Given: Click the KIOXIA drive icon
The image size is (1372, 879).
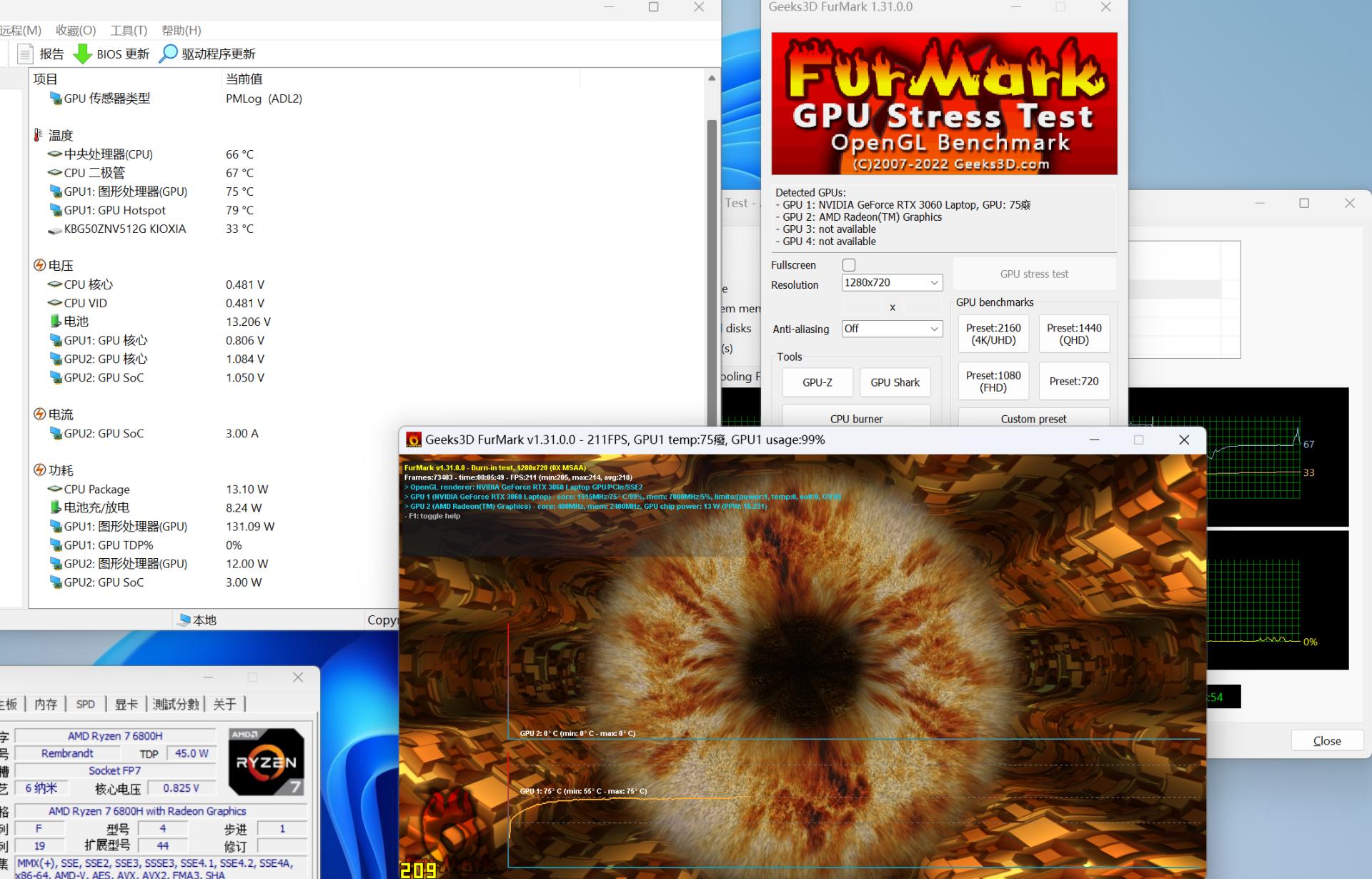Looking at the screenshot, I should tap(55, 229).
